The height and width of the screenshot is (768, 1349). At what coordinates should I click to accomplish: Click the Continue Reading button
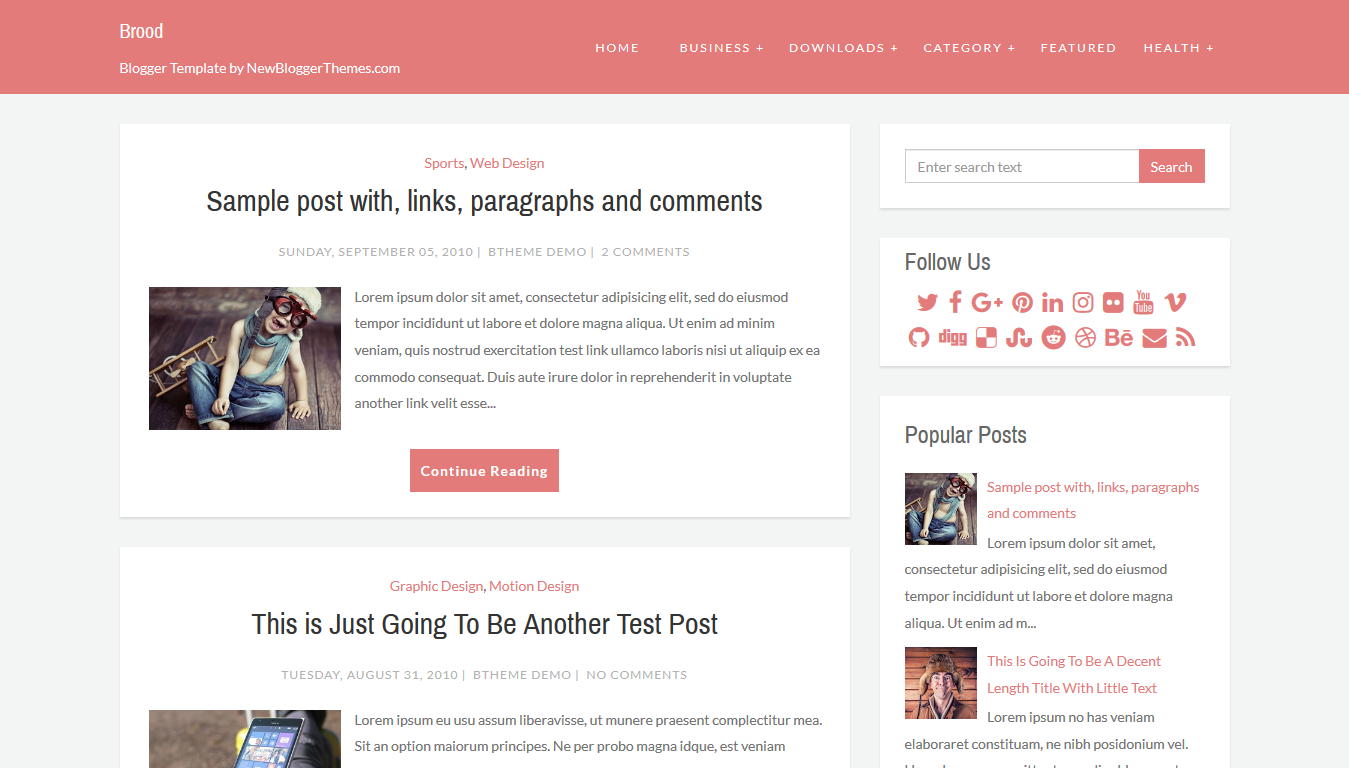click(484, 470)
